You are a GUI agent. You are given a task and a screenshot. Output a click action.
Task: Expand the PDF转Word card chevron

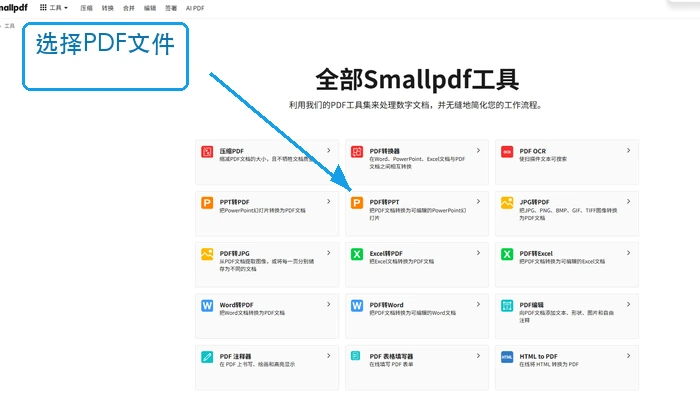(x=478, y=304)
